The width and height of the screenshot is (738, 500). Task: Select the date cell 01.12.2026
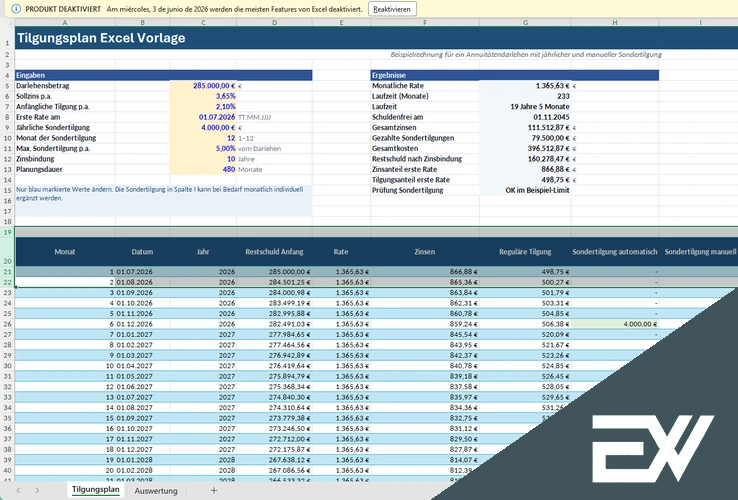pyautogui.click(x=142, y=324)
